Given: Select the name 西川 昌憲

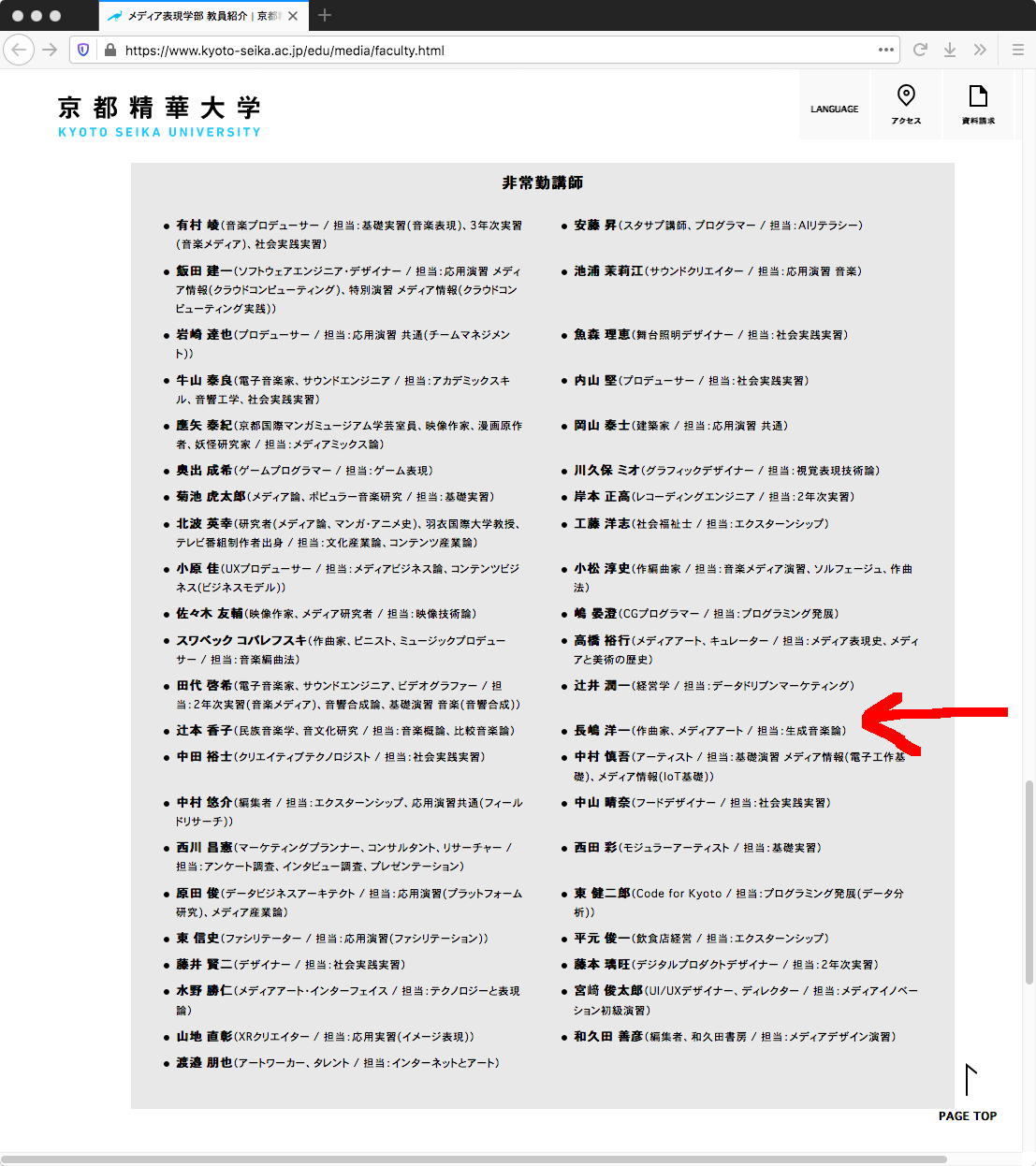Looking at the screenshot, I should 204,848.
